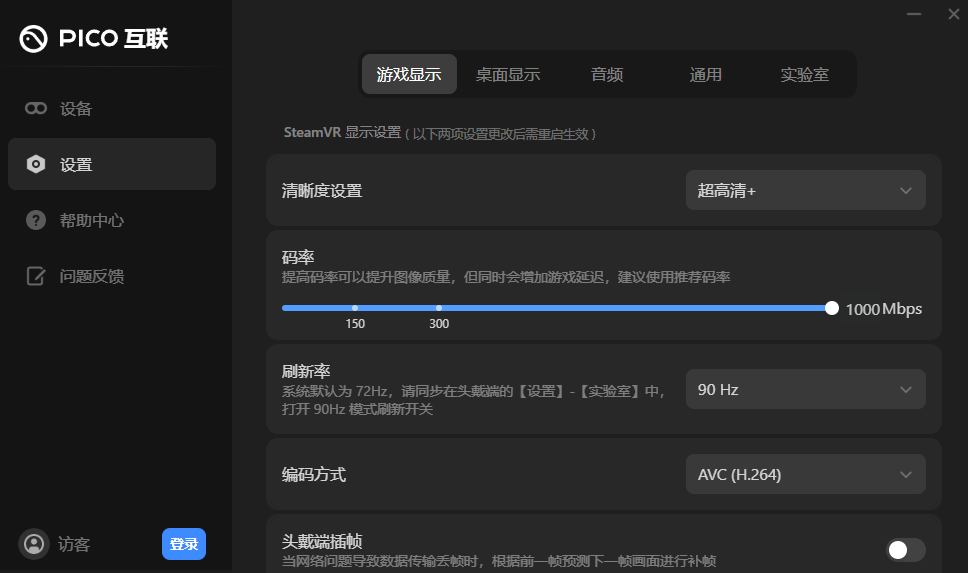Expand the 清晰度设置 超高清+ dropdown
This screenshot has width=968, height=573.
[805, 190]
